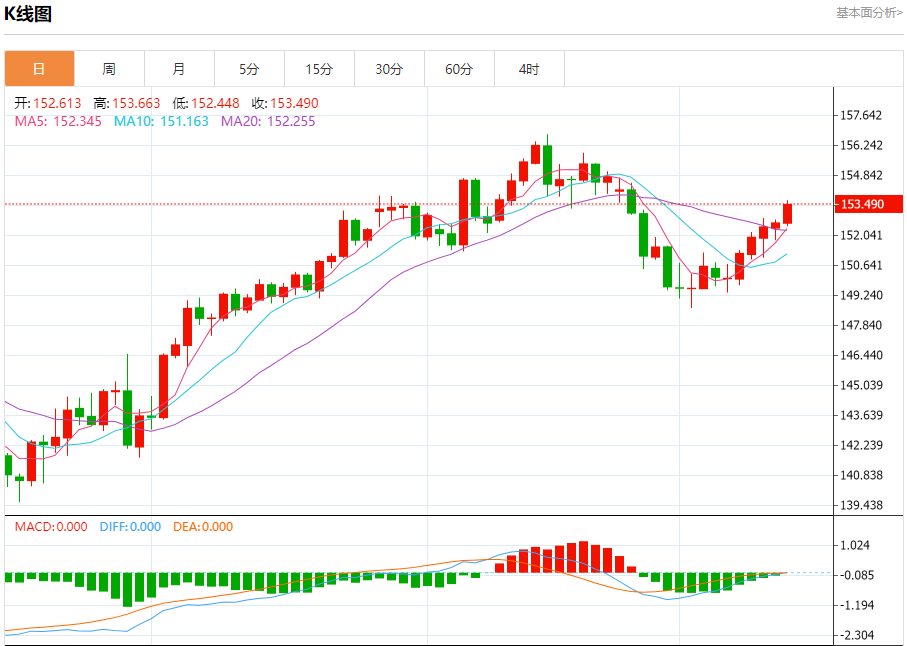This screenshot has height=646, width=907.
Task: Click the 157.642 price axis label
Action: [x=862, y=115]
